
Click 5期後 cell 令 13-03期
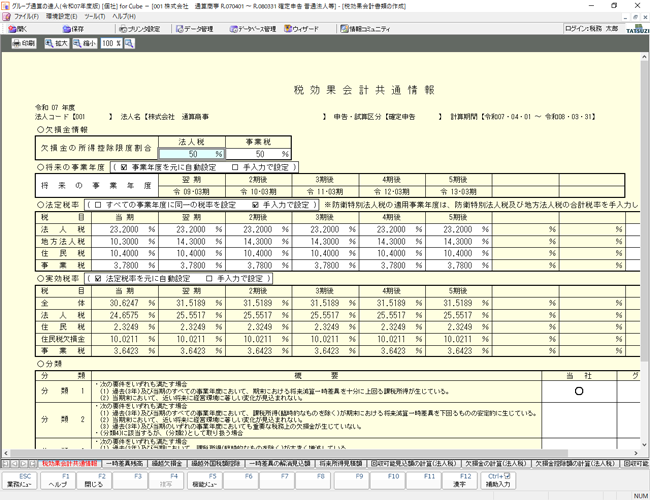[458, 192]
